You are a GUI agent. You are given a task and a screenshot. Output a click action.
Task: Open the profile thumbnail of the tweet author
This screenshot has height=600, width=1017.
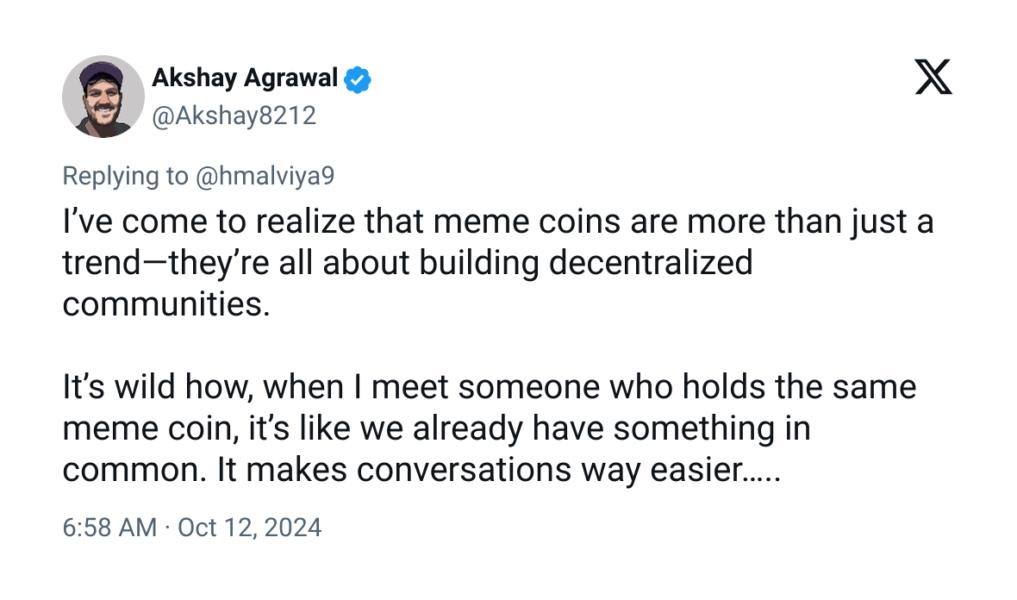[x=103, y=97]
